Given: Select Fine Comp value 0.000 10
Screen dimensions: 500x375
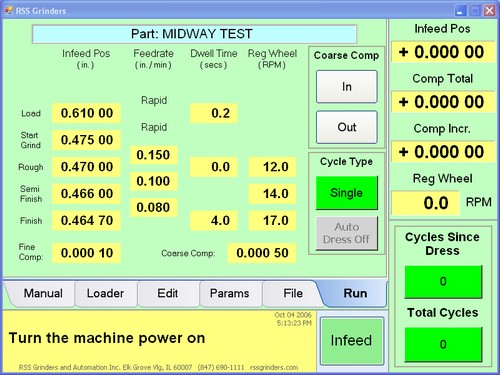Looking at the screenshot, I should pyautogui.click(x=86, y=253).
